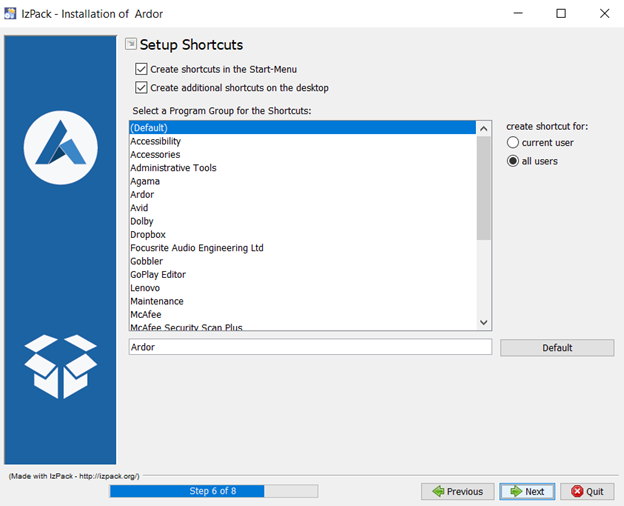Choose Focusrite Audio Engineering Ltd group
This screenshot has width=624, height=506.
point(196,248)
